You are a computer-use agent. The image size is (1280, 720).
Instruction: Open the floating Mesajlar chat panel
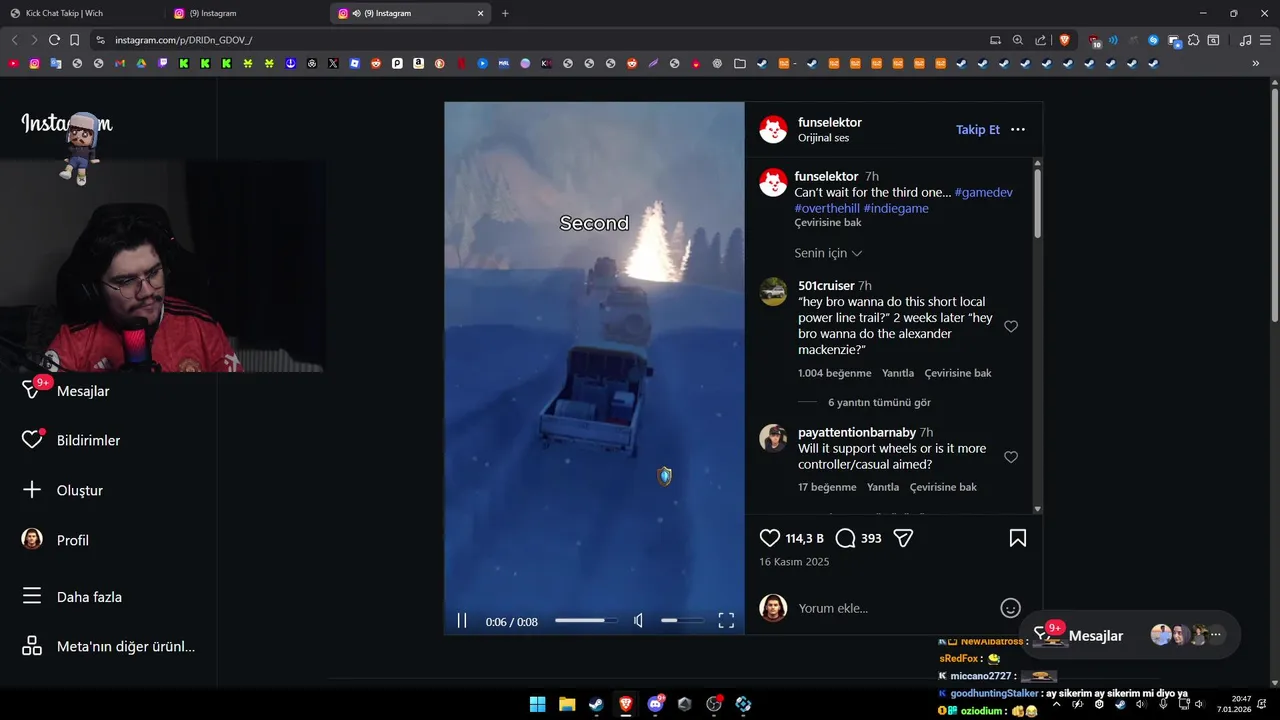coord(1131,636)
